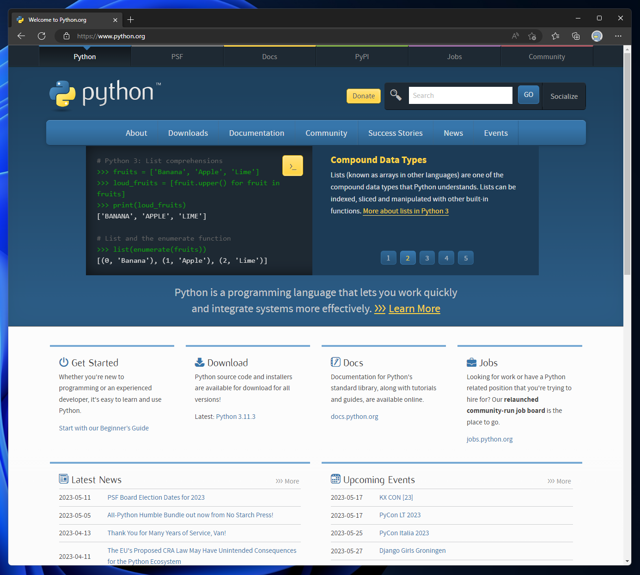Image resolution: width=640 pixels, height=575 pixels.
Task: Click the magnifying glass search icon
Action: (x=395, y=95)
